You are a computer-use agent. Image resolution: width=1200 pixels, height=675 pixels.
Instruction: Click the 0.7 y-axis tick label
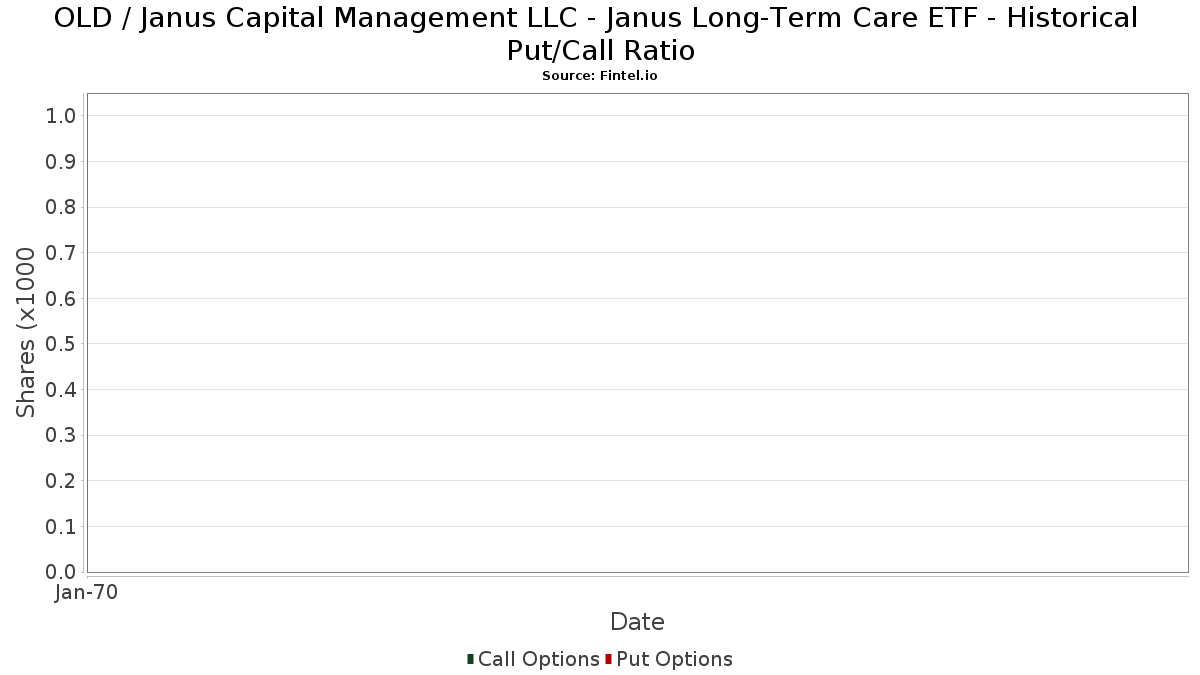61,253
